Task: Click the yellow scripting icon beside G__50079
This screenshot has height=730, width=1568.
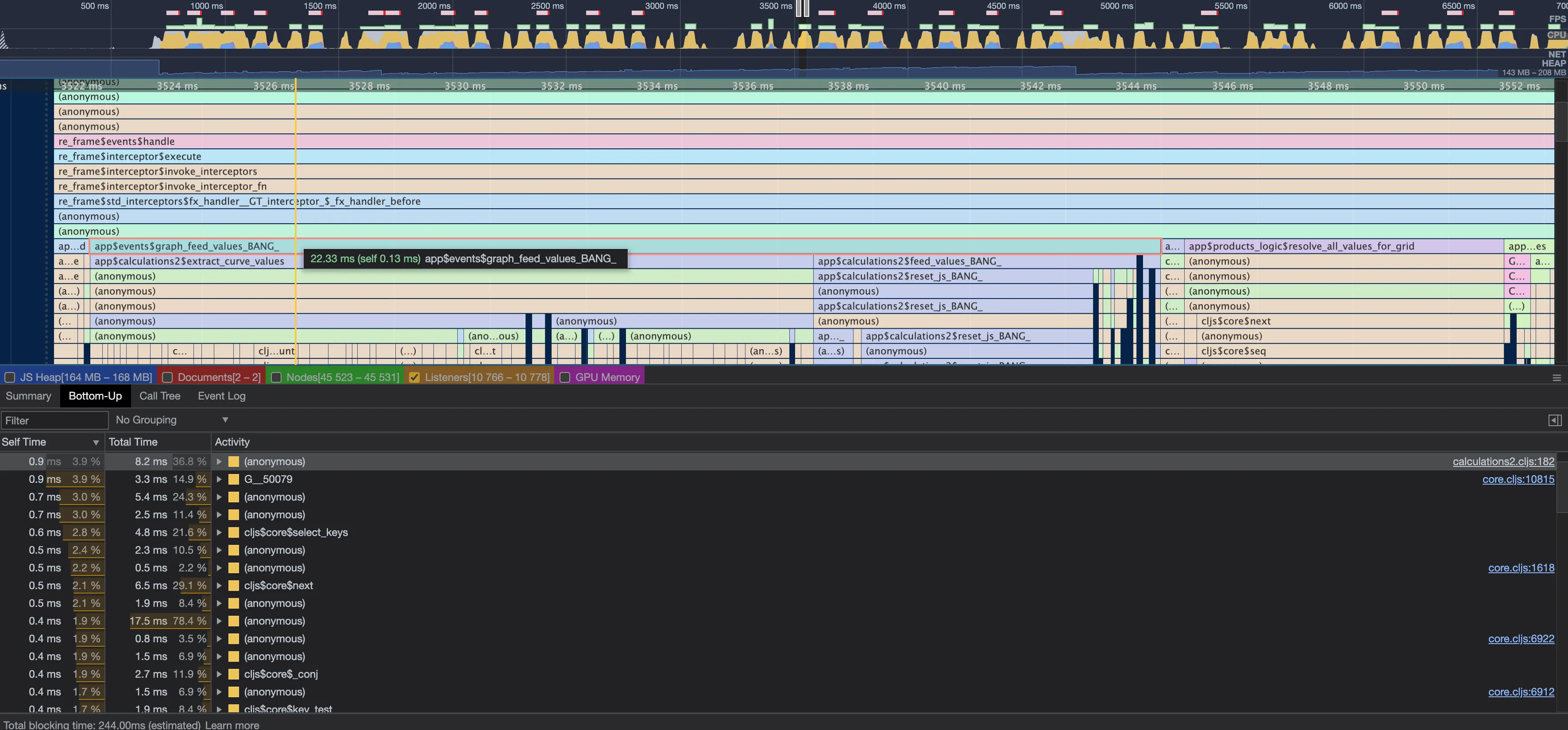Action: pos(234,480)
